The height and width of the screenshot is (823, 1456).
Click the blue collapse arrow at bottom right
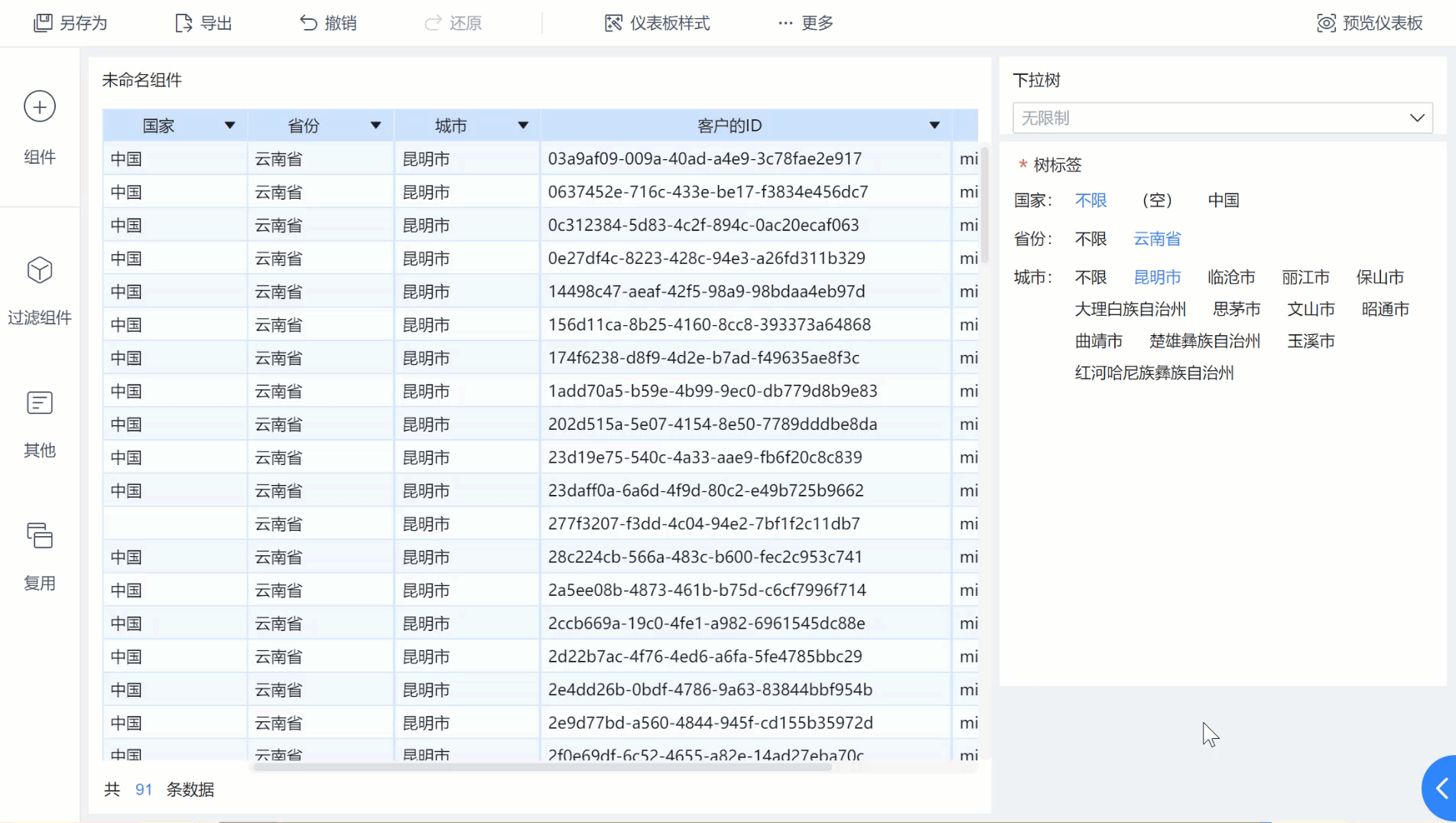point(1442,787)
